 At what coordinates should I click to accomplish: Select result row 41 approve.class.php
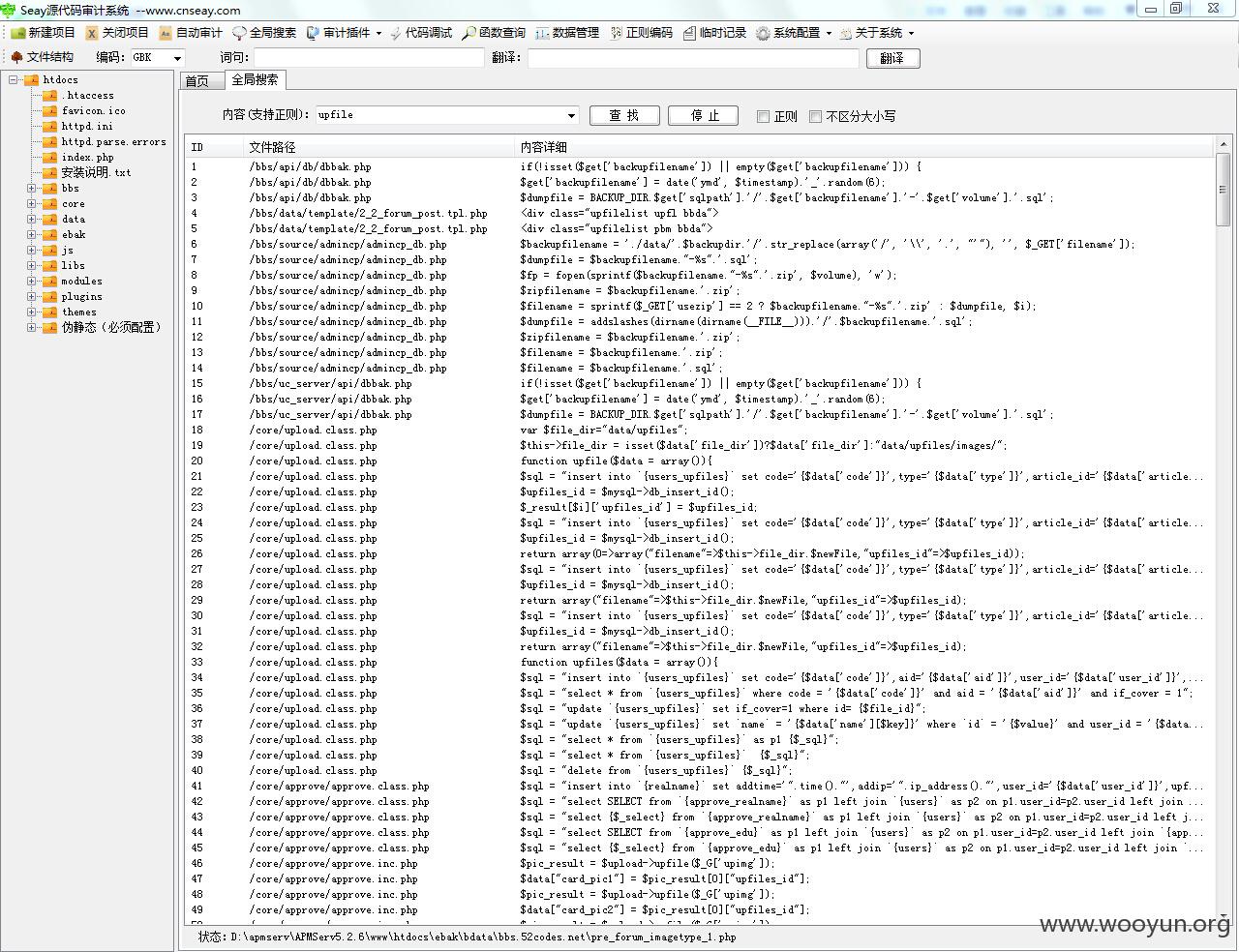click(699, 786)
